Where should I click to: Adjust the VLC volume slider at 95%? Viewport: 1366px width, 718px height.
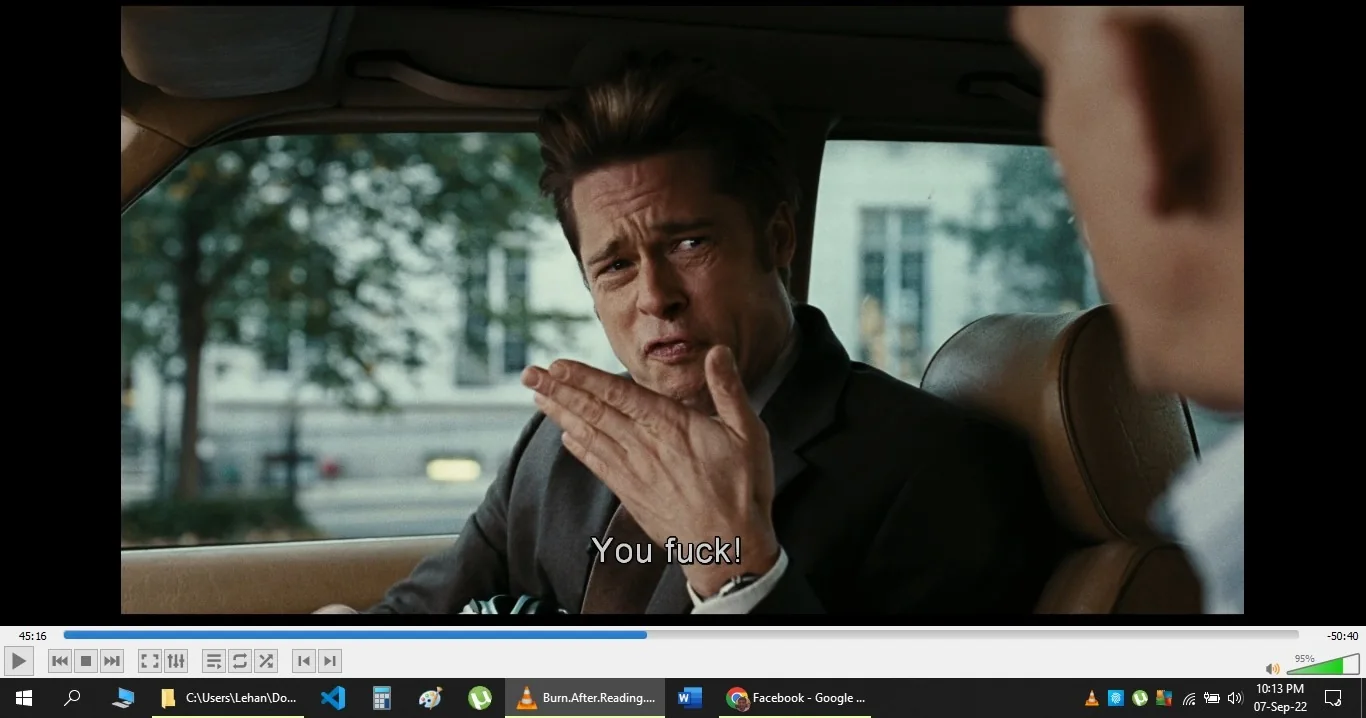pos(1322,665)
